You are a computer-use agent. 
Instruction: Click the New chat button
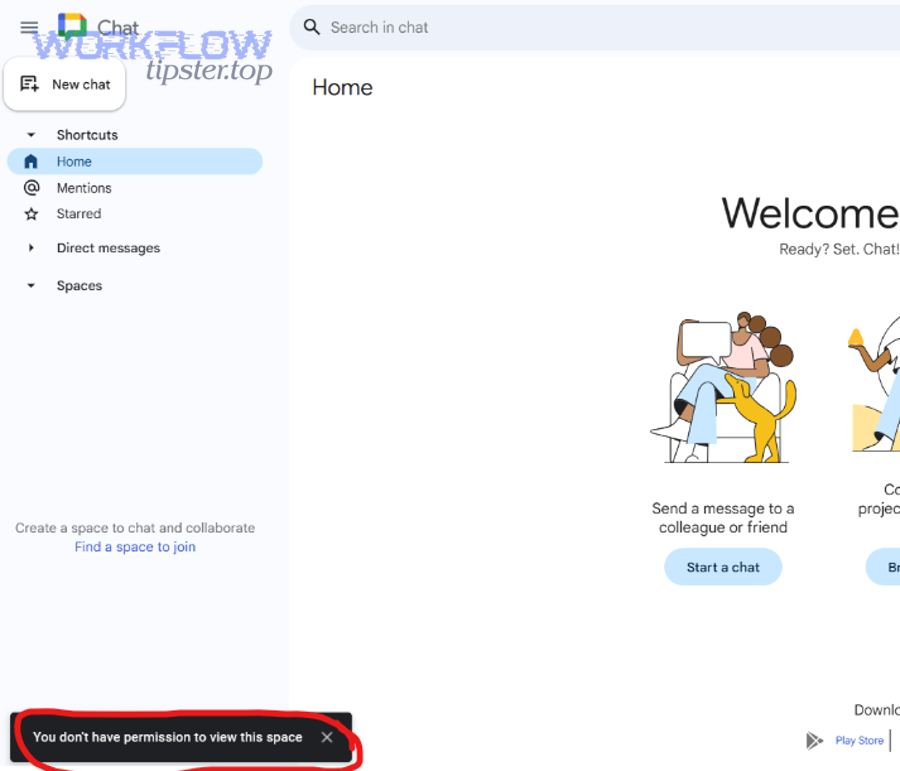(65, 84)
